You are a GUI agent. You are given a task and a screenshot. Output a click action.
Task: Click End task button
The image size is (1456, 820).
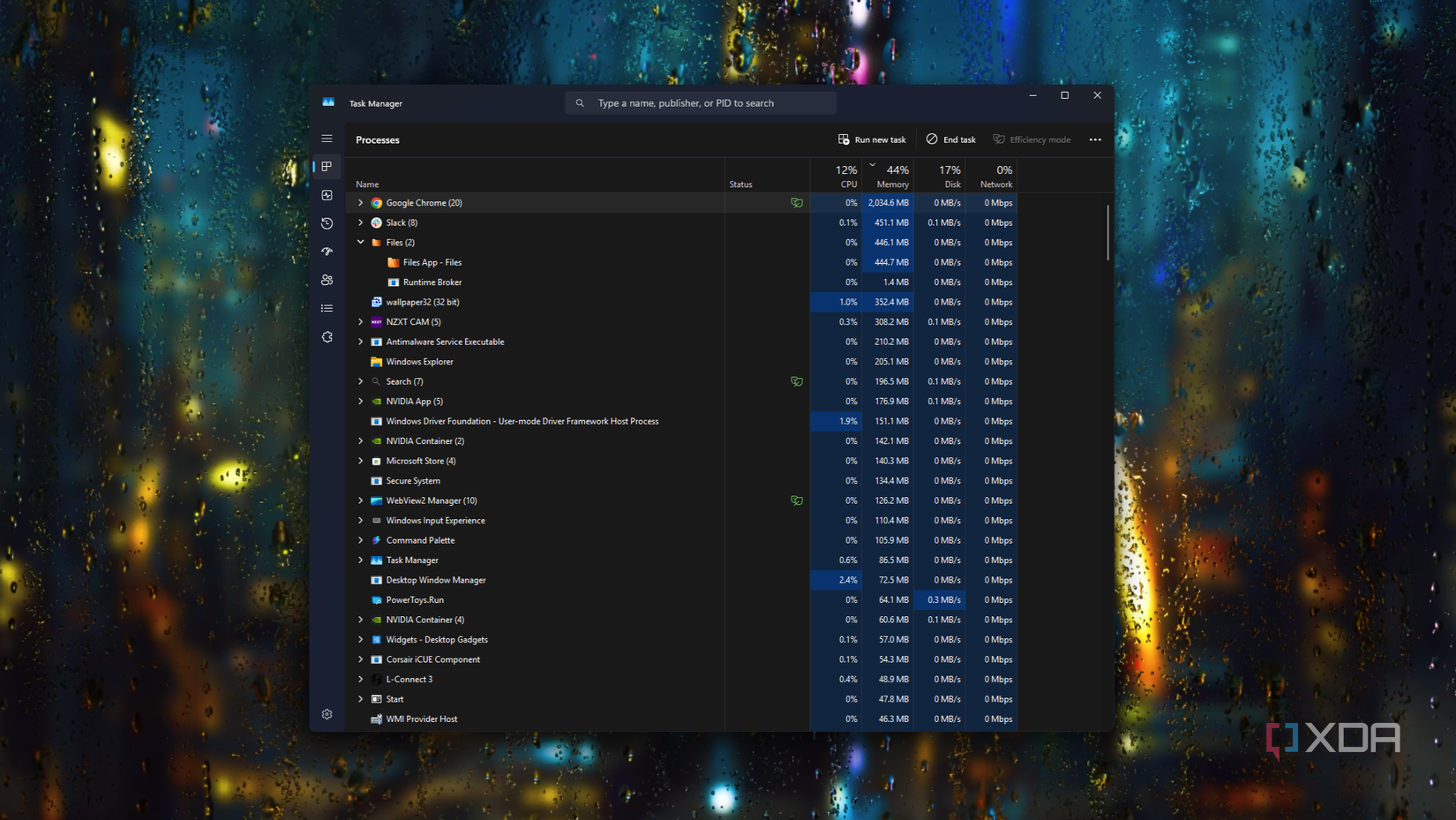(951, 139)
